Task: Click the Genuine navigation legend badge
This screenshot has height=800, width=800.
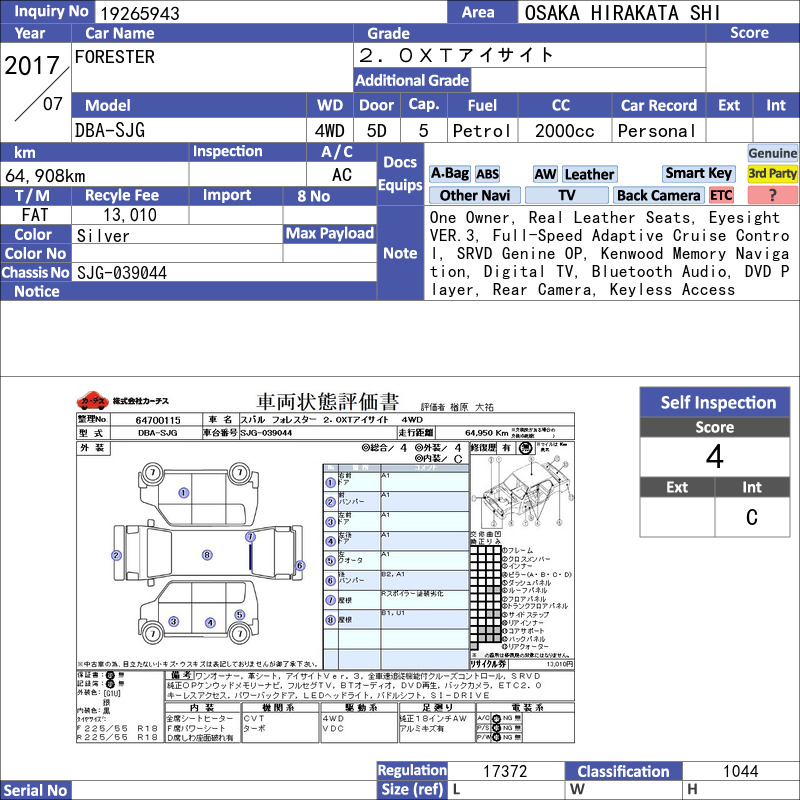Action: coord(772,153)
